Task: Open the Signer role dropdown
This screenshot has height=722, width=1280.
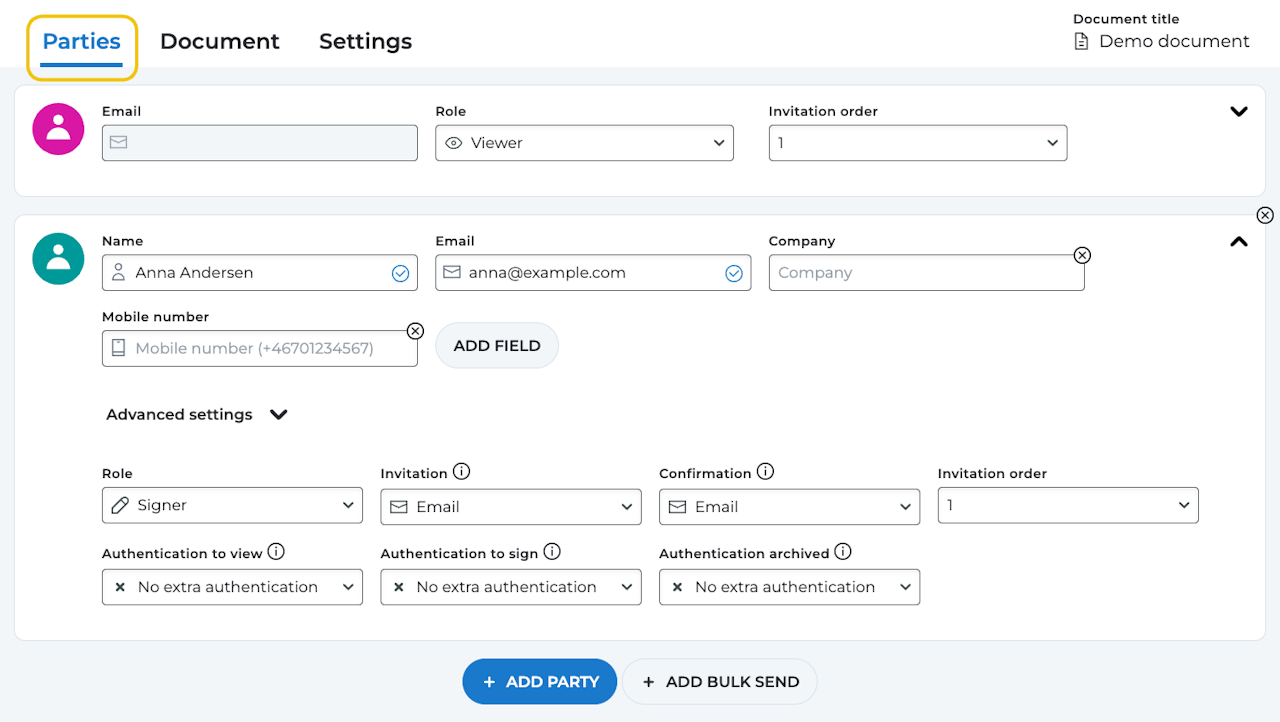Action: point(232,506)
